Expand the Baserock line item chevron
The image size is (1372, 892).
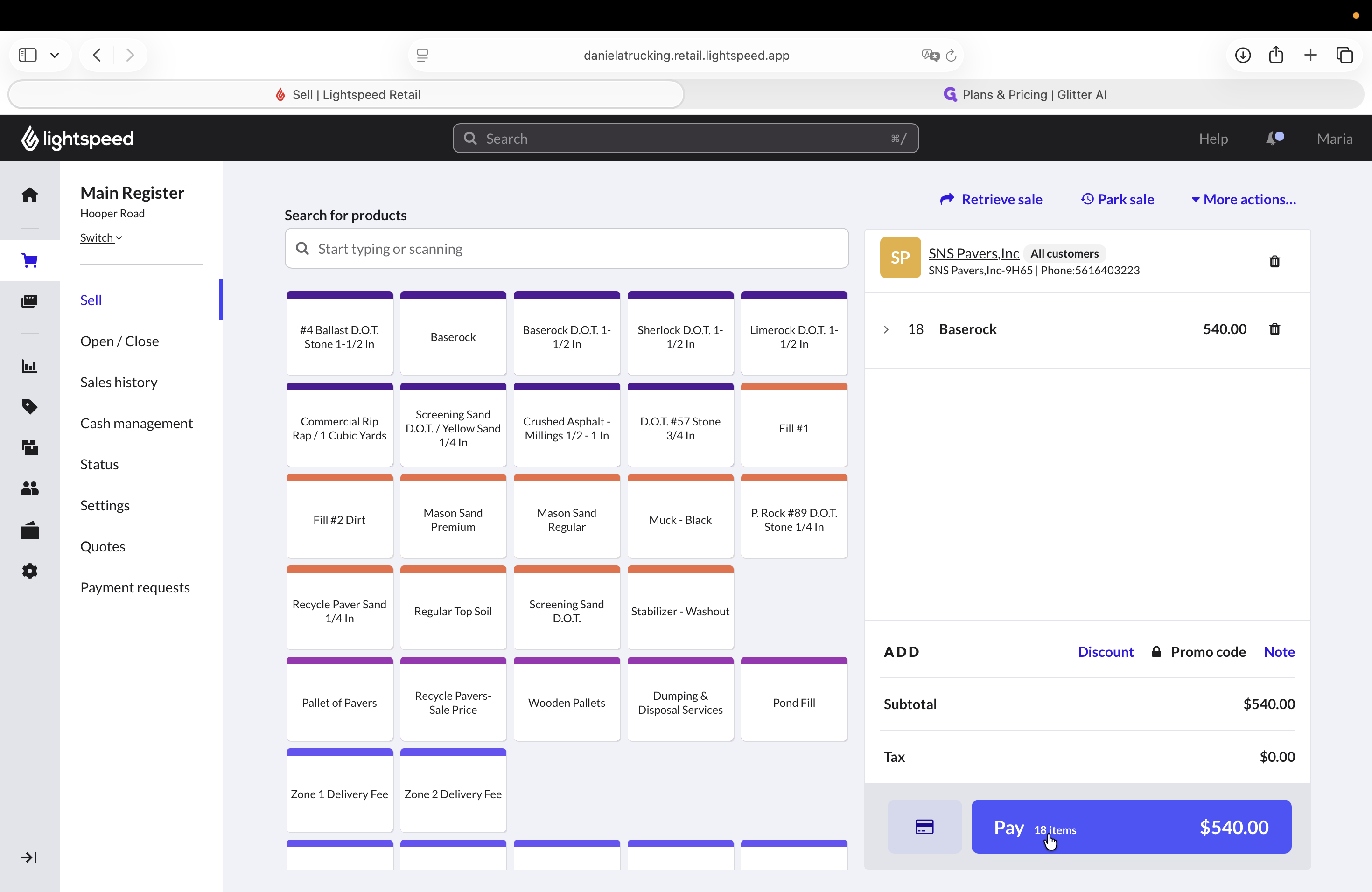click(886, 329)
